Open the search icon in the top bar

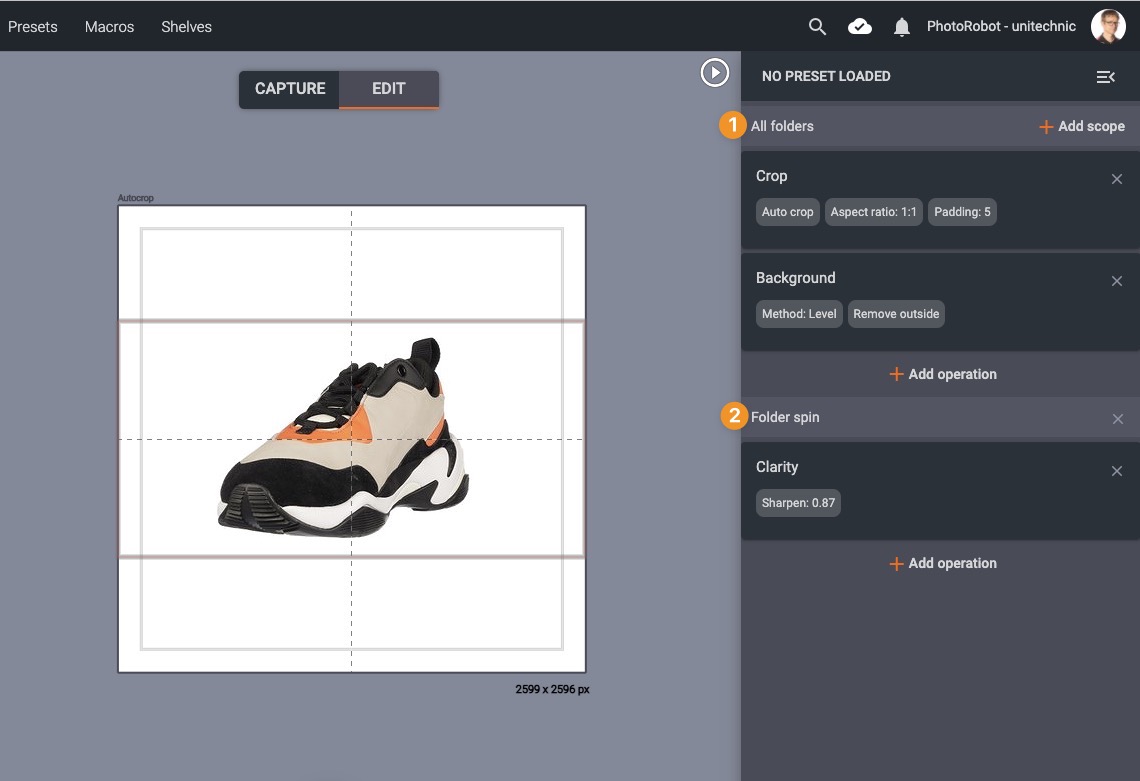pos(817,26)
